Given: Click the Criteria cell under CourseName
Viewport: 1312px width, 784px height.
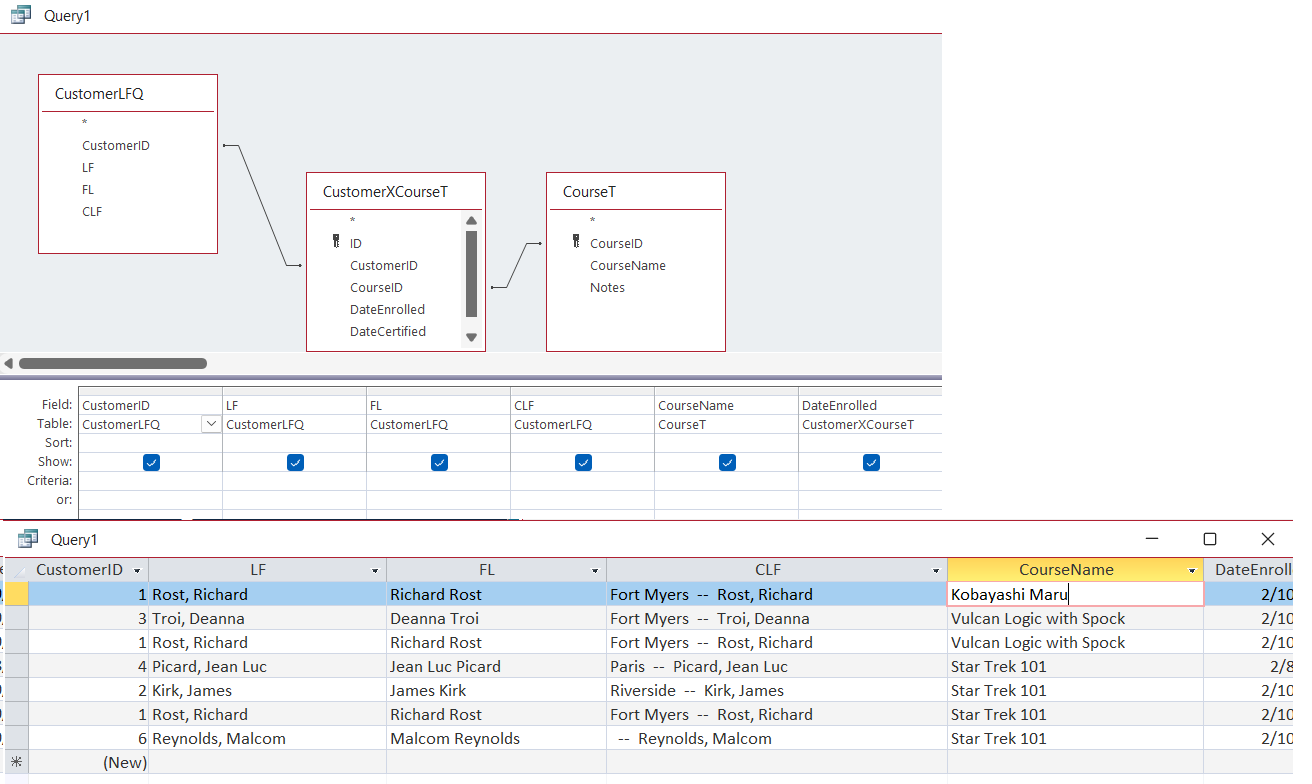Looking at the screenshot, I should pyautogui.click(x=726, y=481).
